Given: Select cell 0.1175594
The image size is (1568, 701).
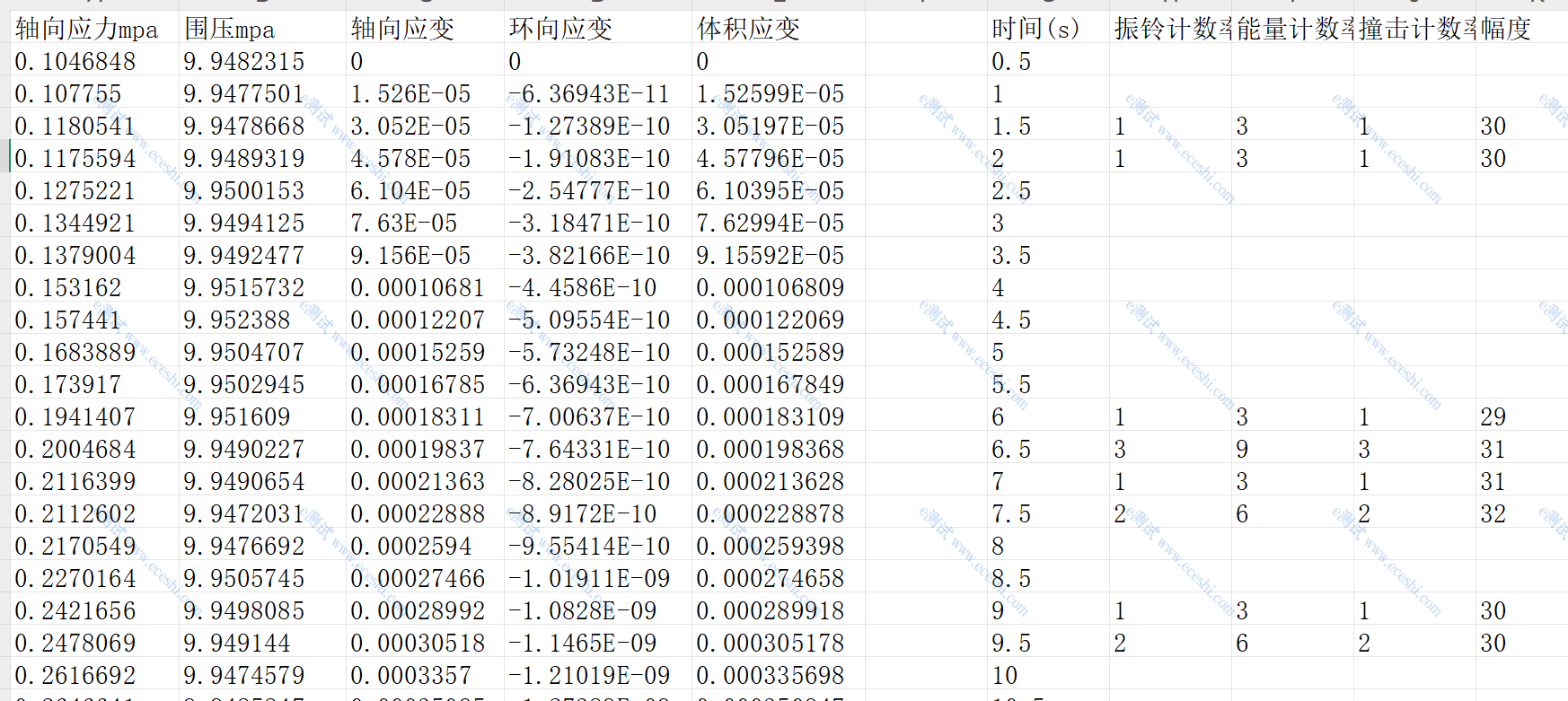Looking at the screenshot, I should (x=95, y=157).
